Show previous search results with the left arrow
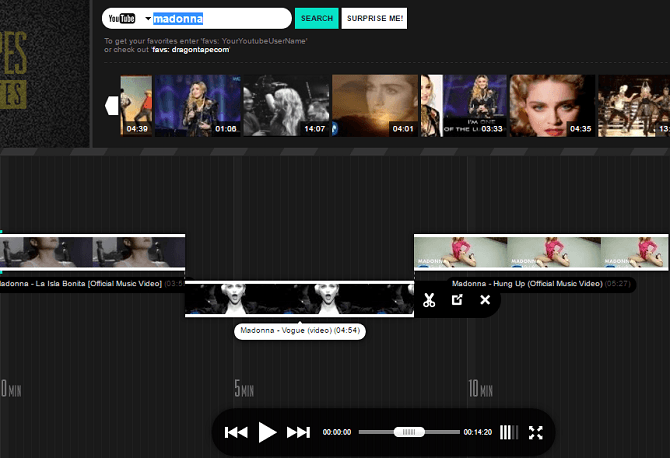The image size is (670, 458). click(112, 106)
